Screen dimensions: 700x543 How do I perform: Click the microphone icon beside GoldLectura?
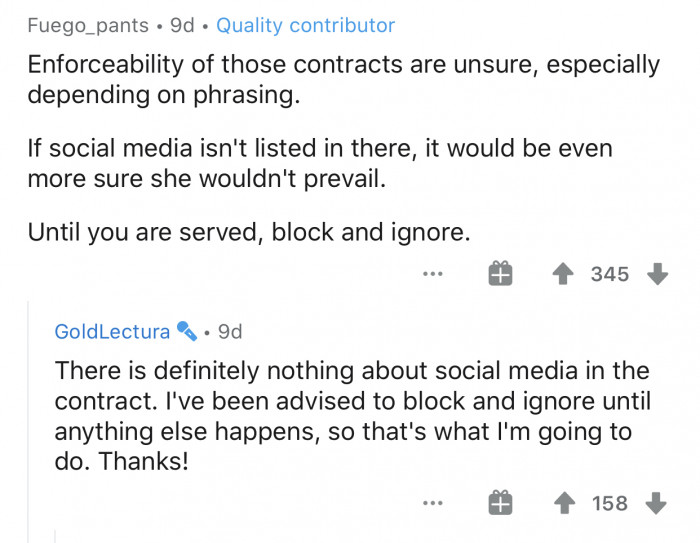187,331
